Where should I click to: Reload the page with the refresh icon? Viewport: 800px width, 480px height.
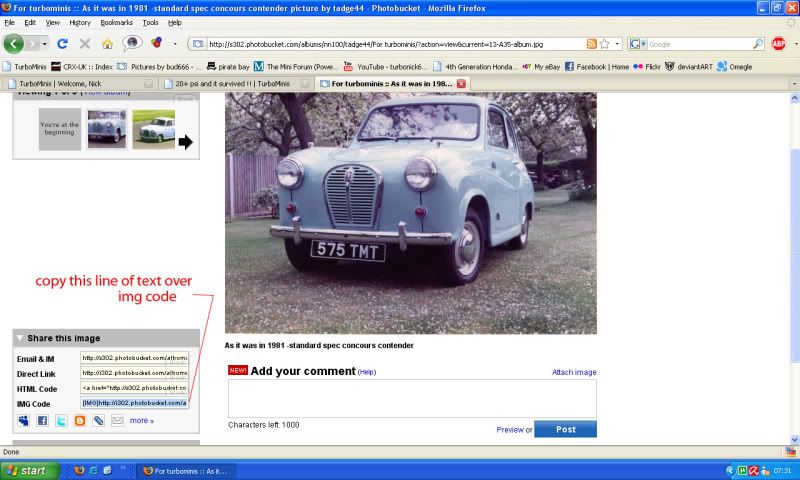62,44
